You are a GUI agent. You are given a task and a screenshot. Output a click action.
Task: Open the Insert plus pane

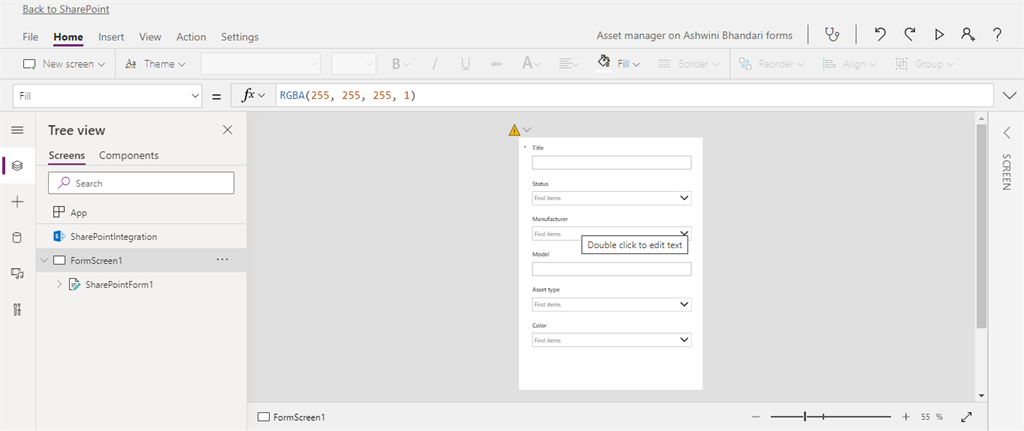coord(18,202)
